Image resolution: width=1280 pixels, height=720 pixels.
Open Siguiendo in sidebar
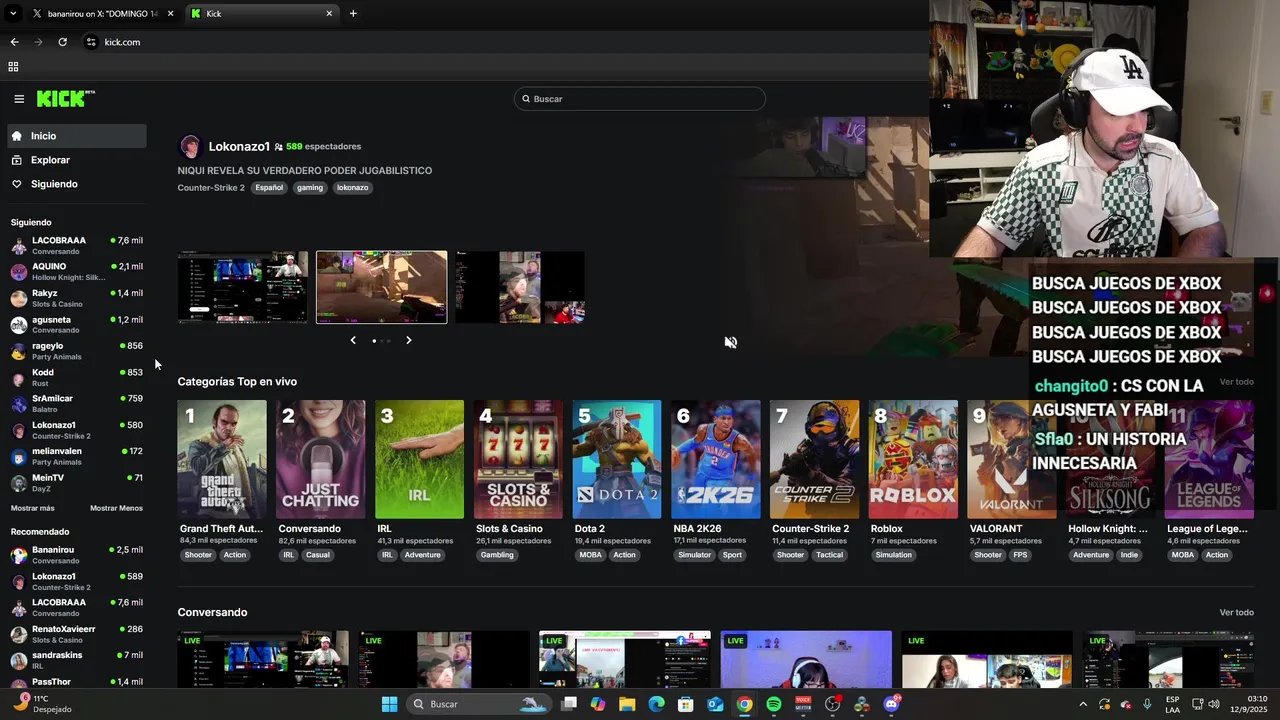click(77, 184)
